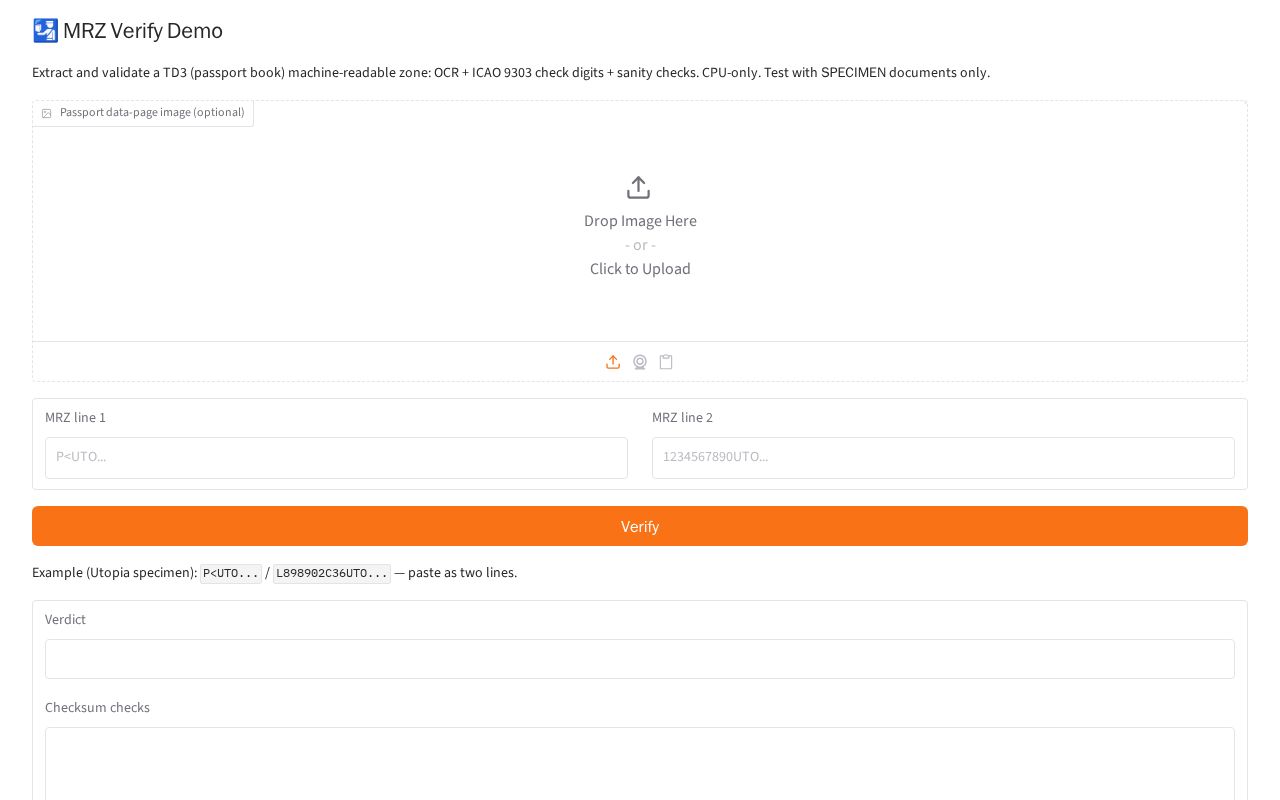Click the 'MRZ Verify Demo' heading
Image resolution: width=1280 pixels, height=800 pixels.
click(x=143, y=31)
